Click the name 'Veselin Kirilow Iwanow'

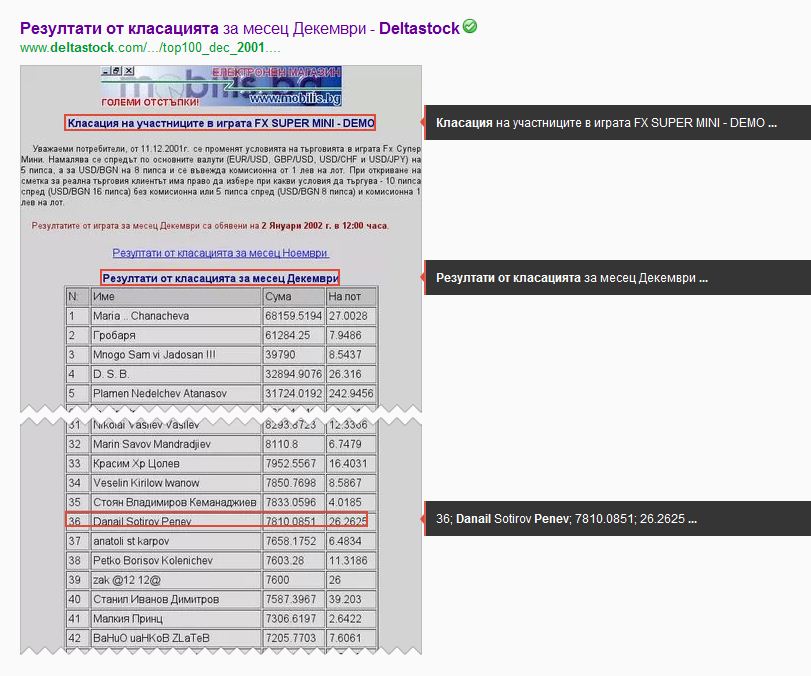146,483
